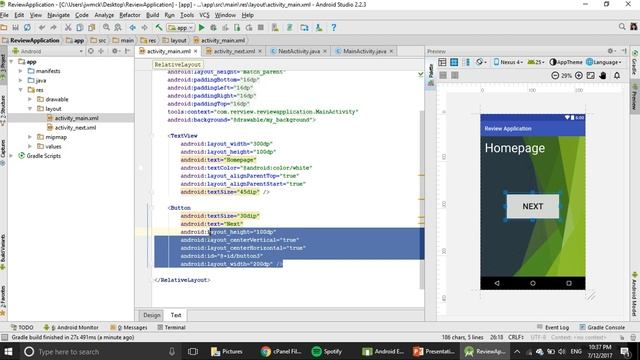Zoom in the layout preview

pos(578,76)
